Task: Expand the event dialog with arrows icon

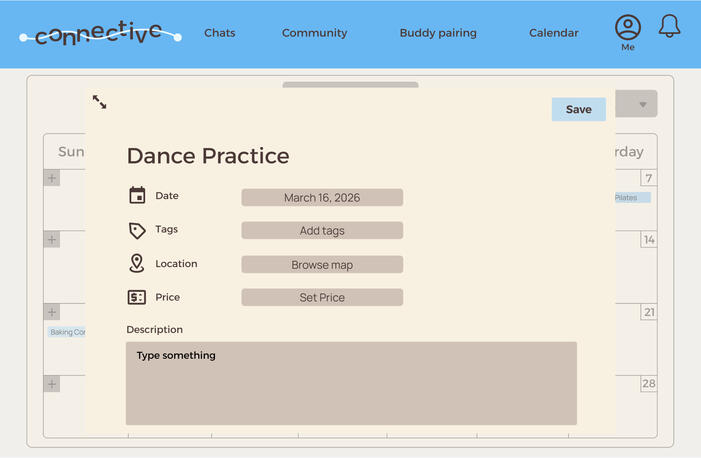Action: coord(99,102)
